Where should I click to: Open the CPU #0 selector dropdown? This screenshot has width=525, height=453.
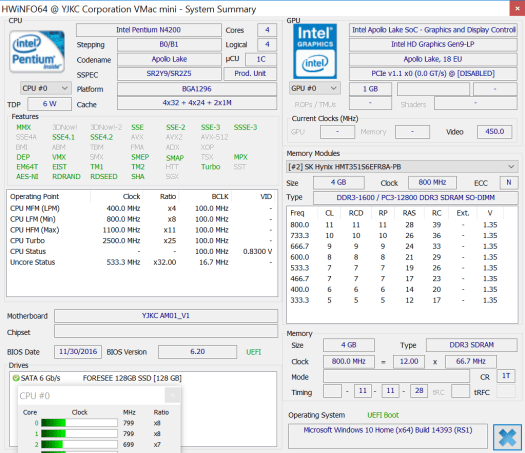click(46, 88)
